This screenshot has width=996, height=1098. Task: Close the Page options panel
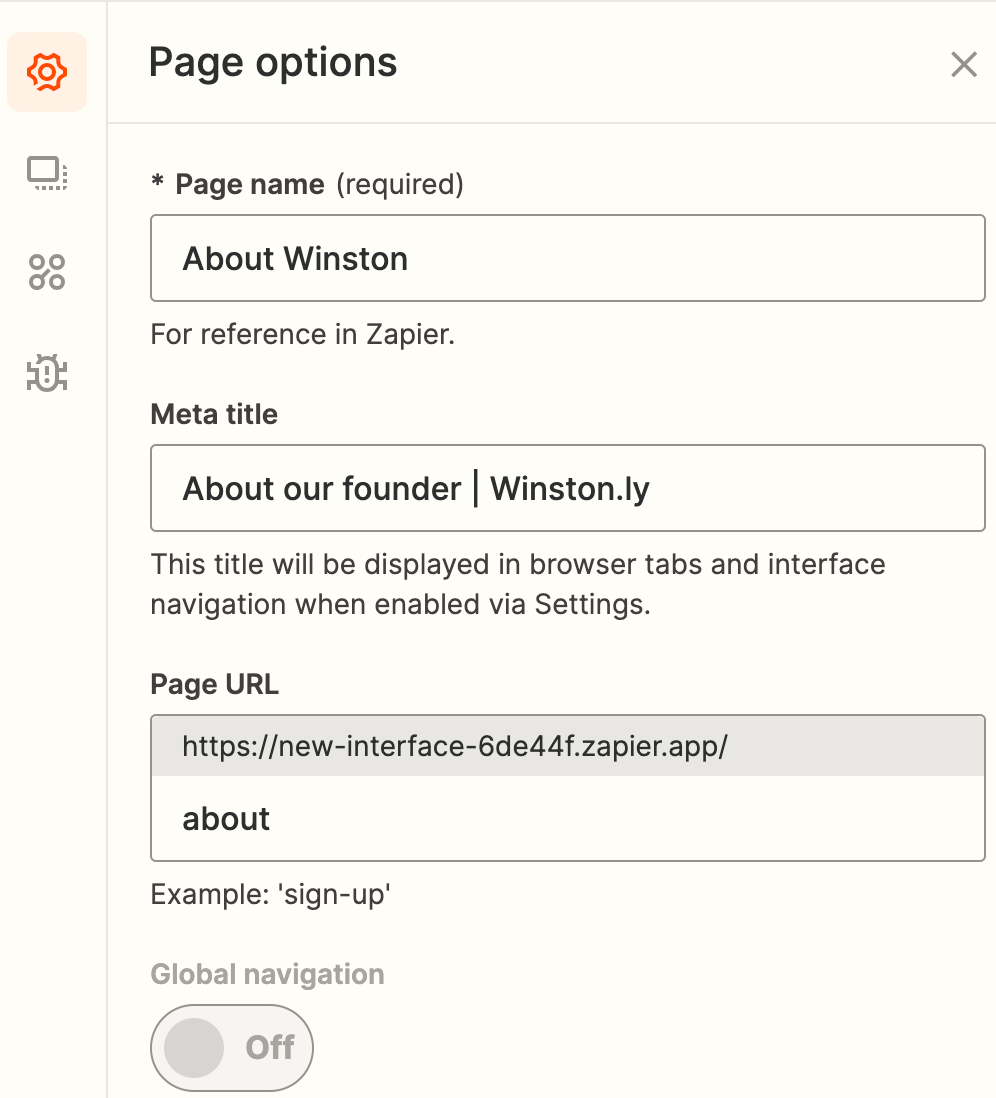(x=964, y=64)
